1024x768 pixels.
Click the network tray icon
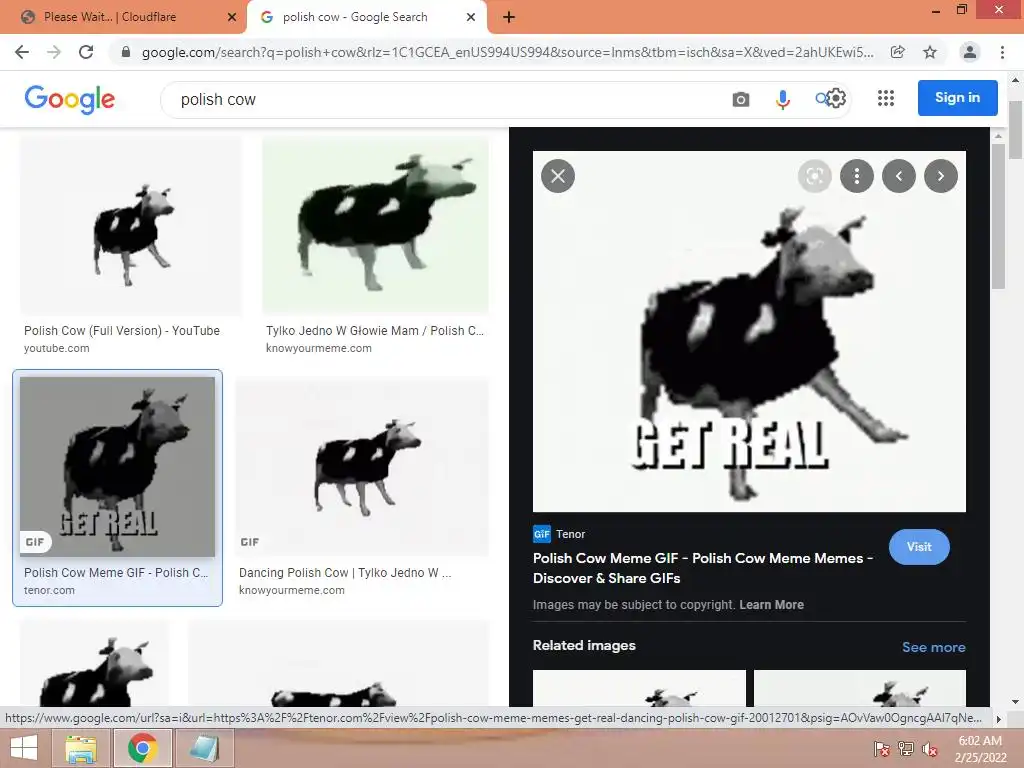tap(905, 749)
